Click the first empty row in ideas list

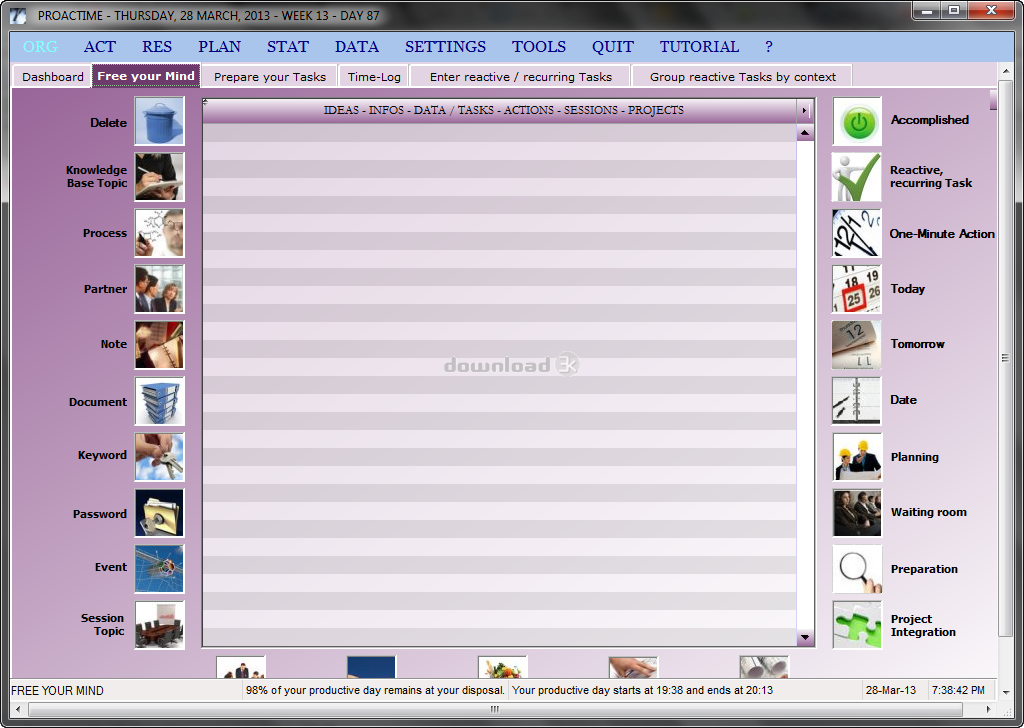coord(499,133)
